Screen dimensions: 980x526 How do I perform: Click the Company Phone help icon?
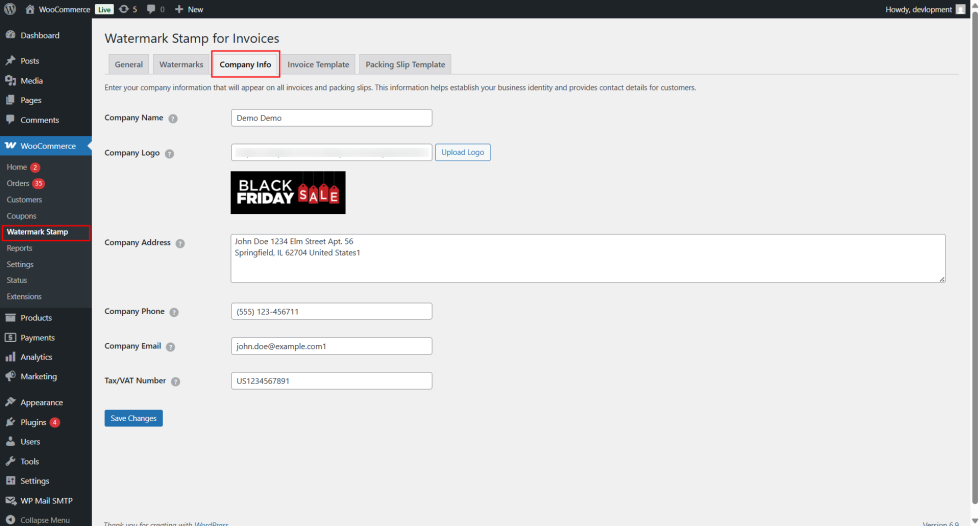pyautogui.click(x=174, y=312)
